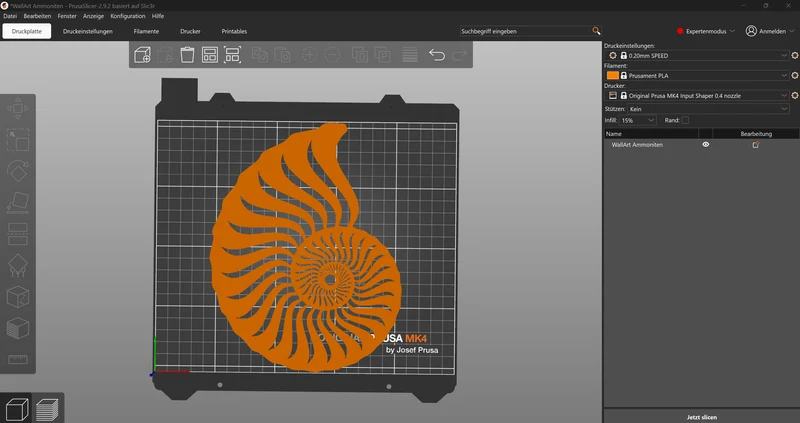
Task: Select the Rotate gizmo tool
Action: point(18,171)
